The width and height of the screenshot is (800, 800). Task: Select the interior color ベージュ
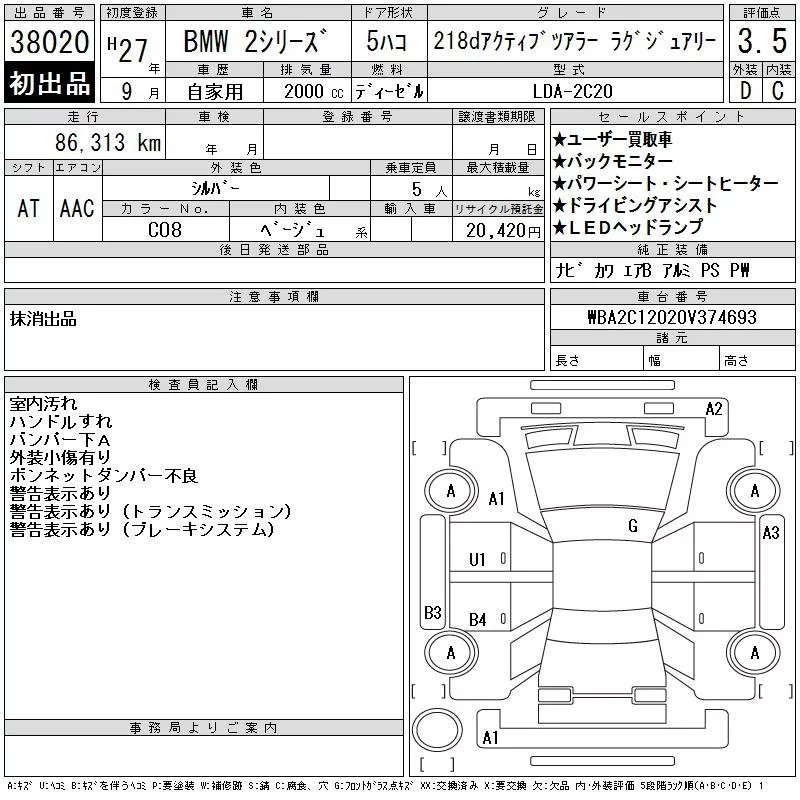[x=293, y=230]
